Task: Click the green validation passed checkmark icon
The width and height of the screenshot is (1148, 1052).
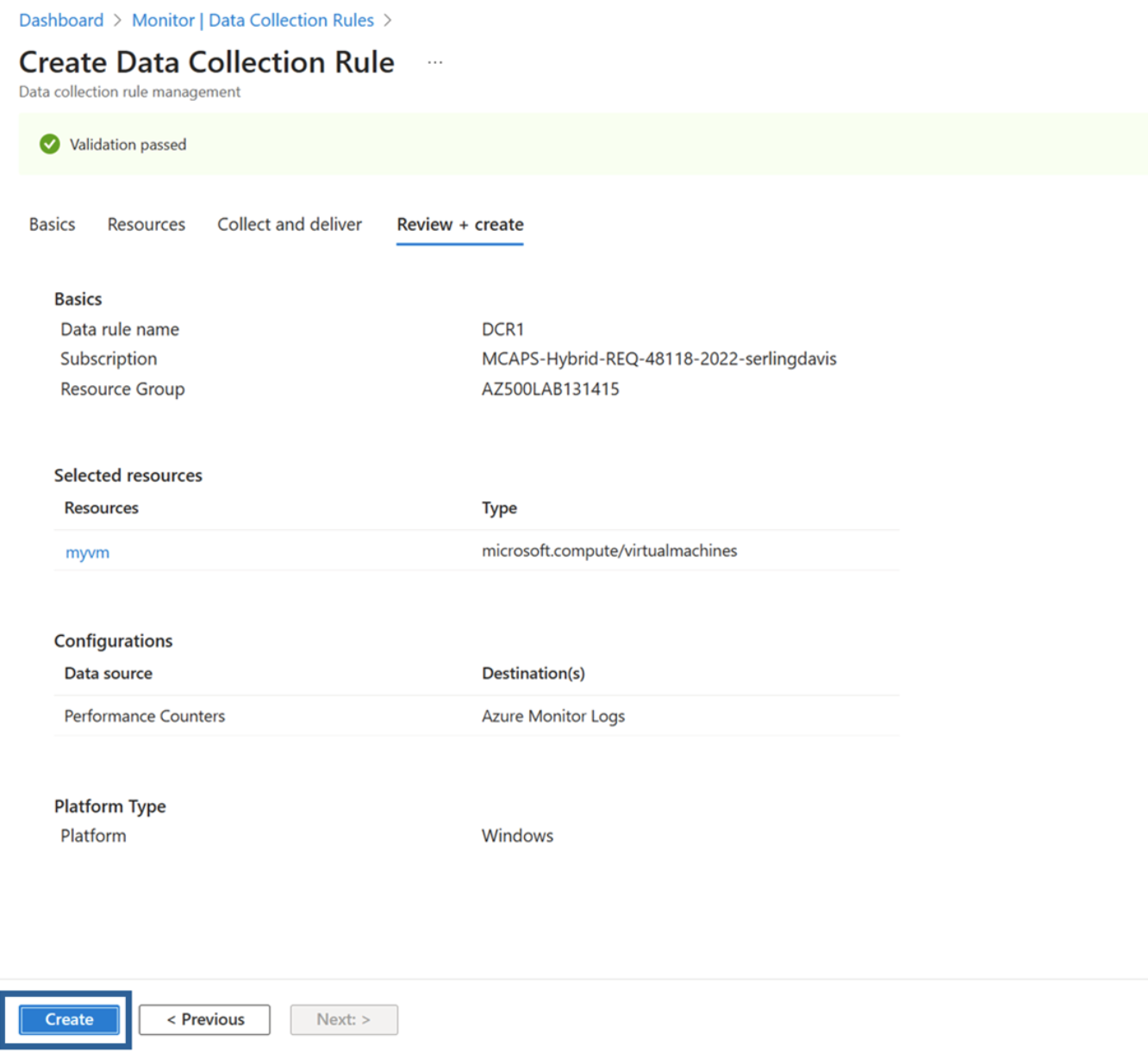Action: (50, 144)
